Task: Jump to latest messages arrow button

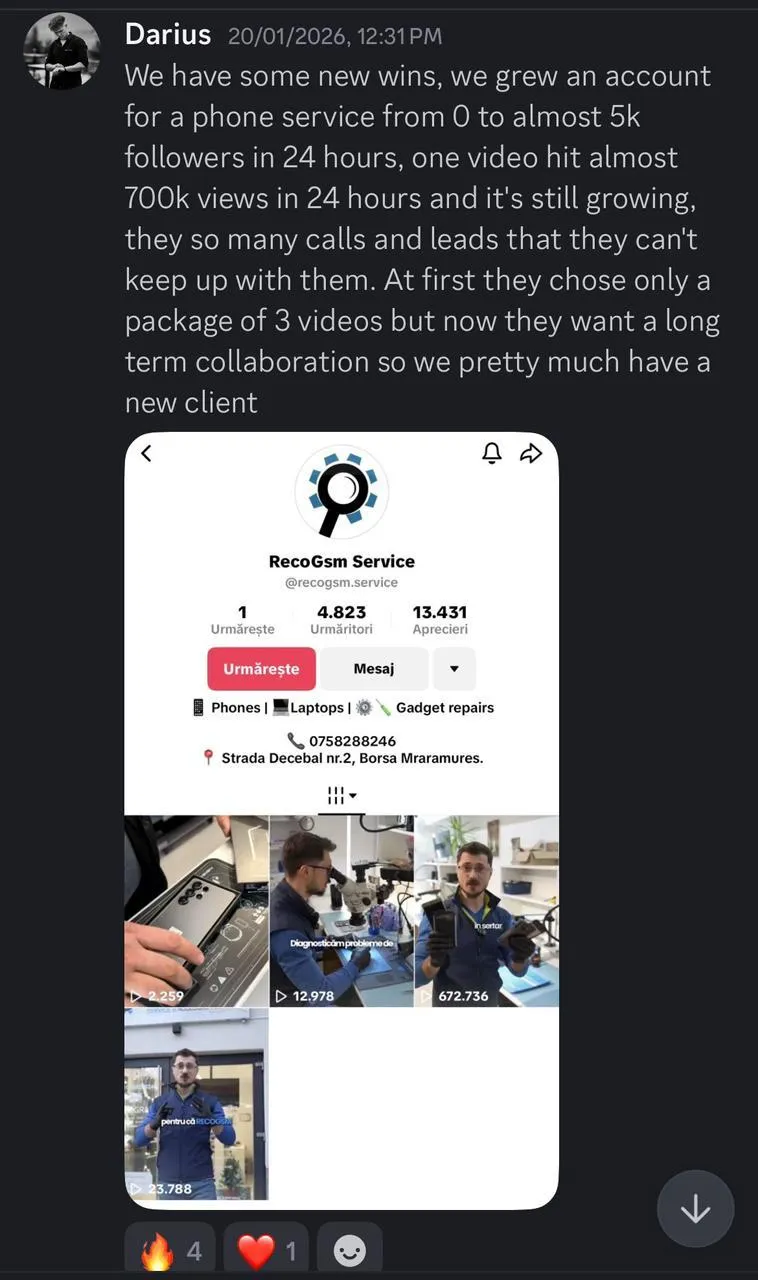Action: tap(695, 1209)
